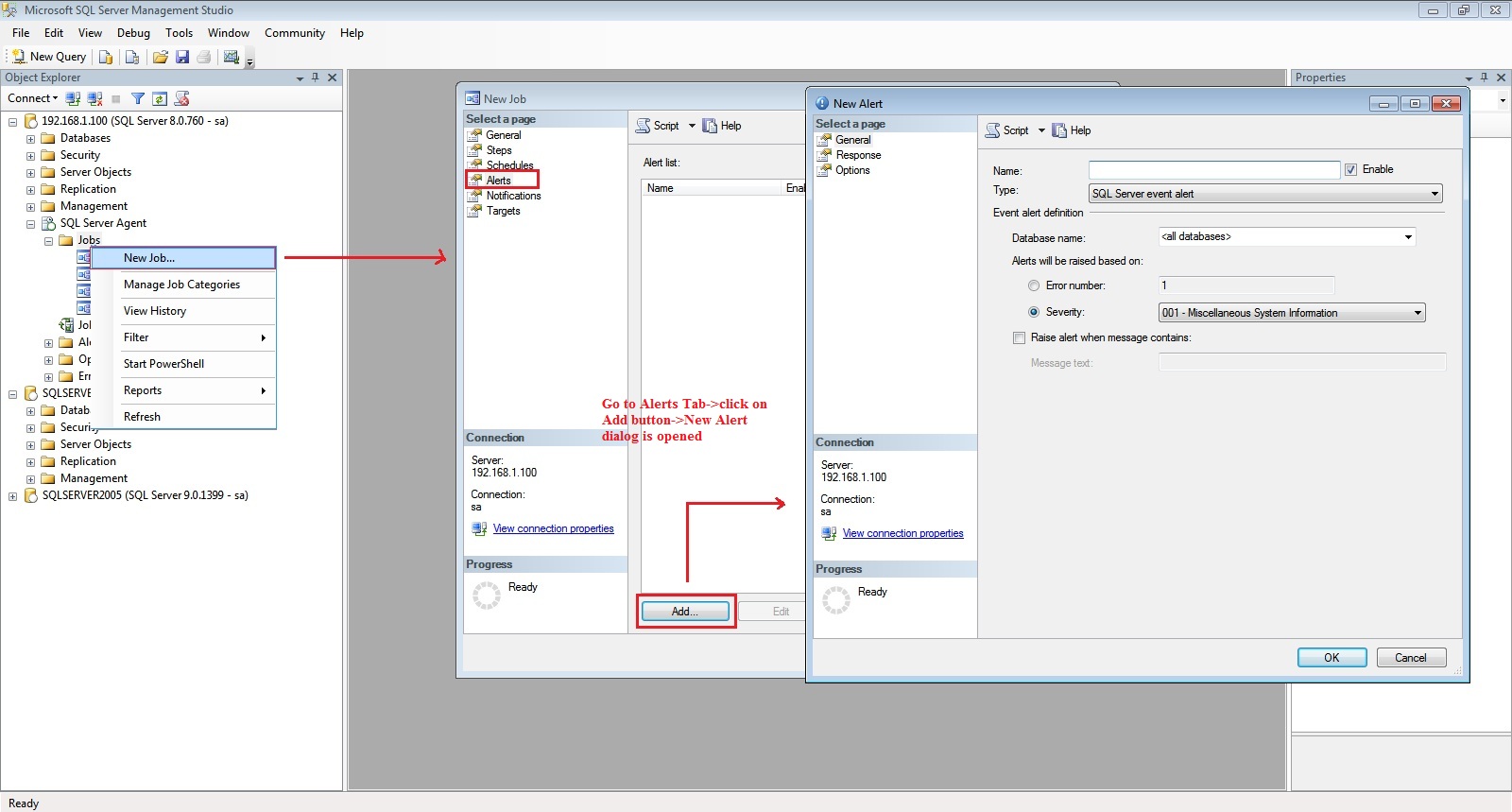The height and width of the screenshot is (812, 1512).
Task: Click the Stop icon in Object Explorer toolbar
Action: pyautogui.click(x=116, y=98)
